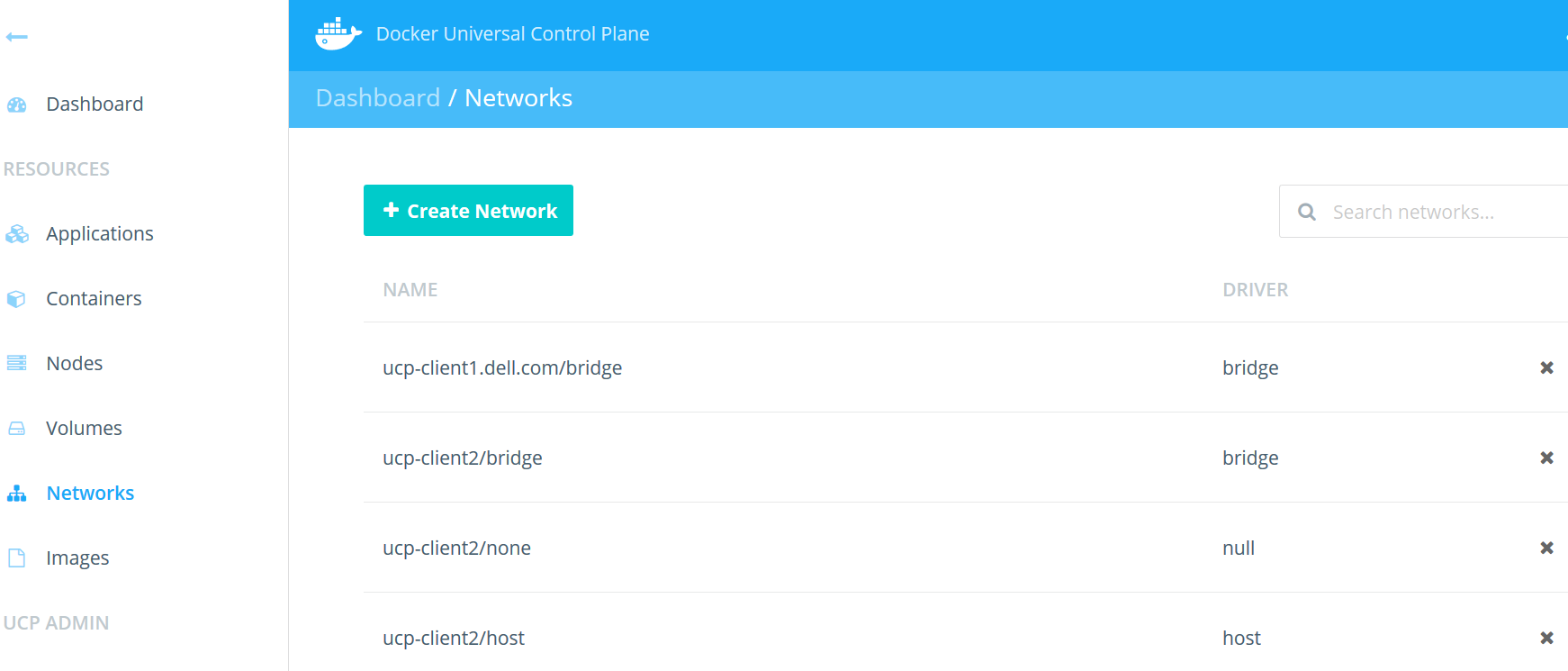Go to the Volumes section
Image resolution: width=1568 pixels, height=671 pixels.
[84, 429]
